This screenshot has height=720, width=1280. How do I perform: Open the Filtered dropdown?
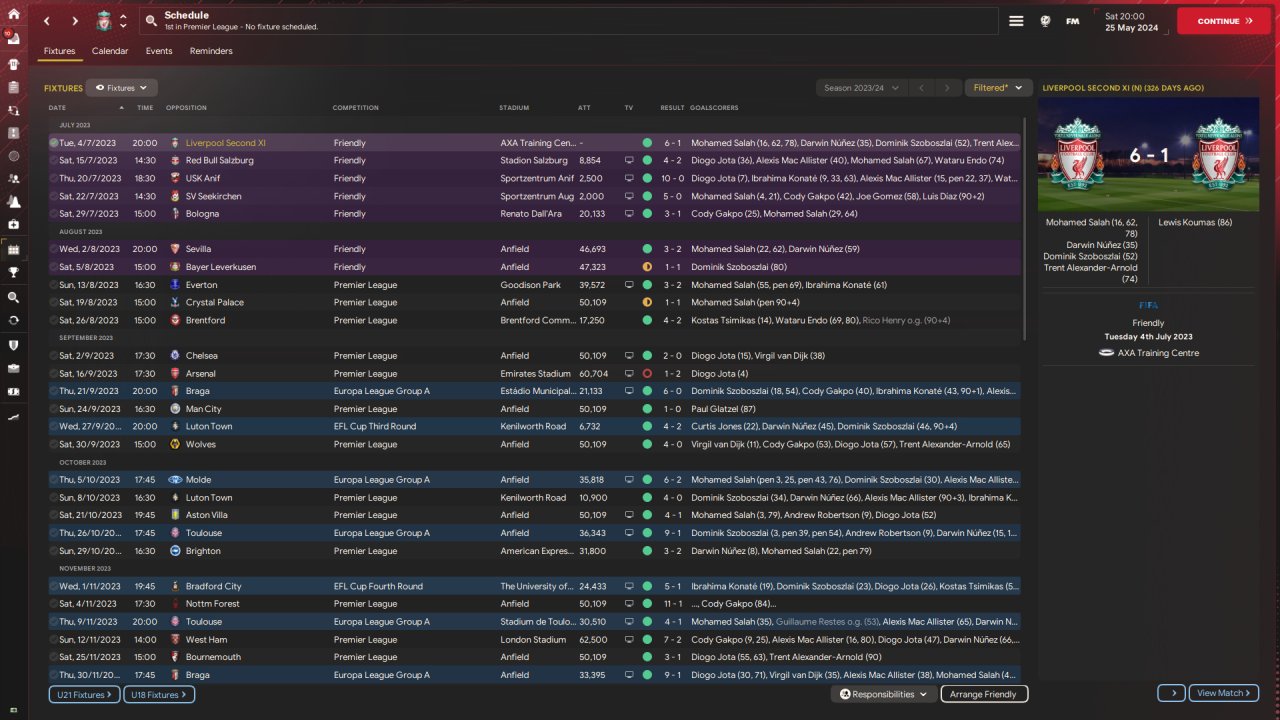click(997, 88)
